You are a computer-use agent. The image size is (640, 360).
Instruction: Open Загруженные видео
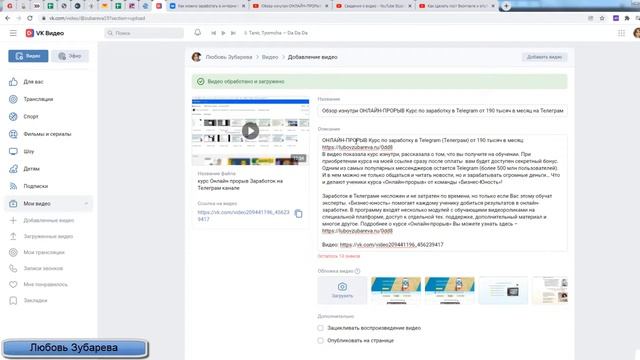pos(48,236)
